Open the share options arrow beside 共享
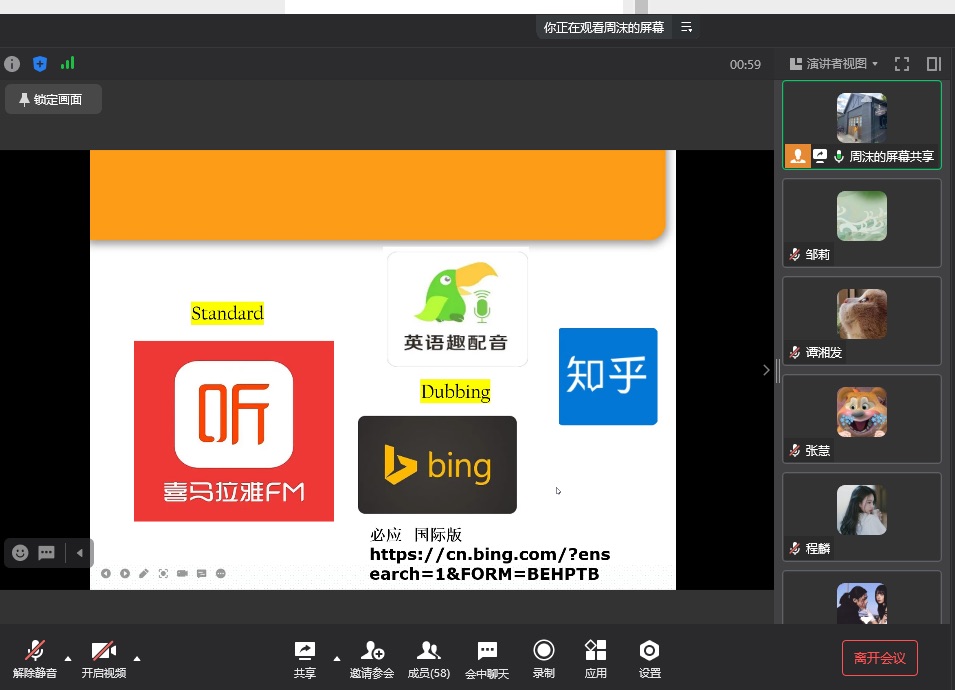 [336, 658]
